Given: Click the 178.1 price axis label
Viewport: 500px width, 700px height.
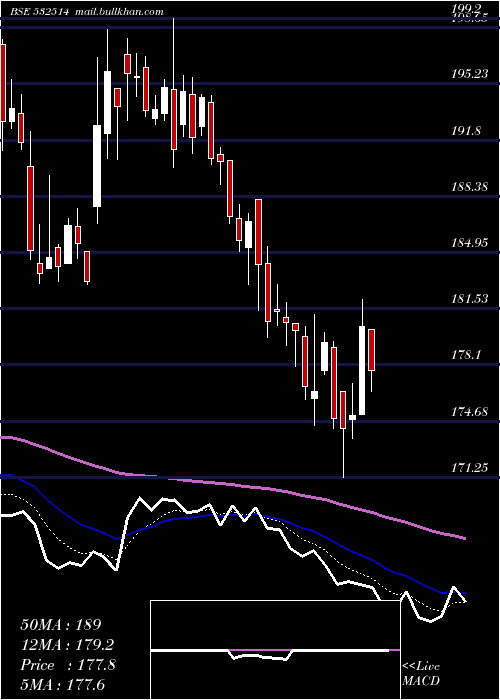Looking at the screenshot, I should point(466,355).
